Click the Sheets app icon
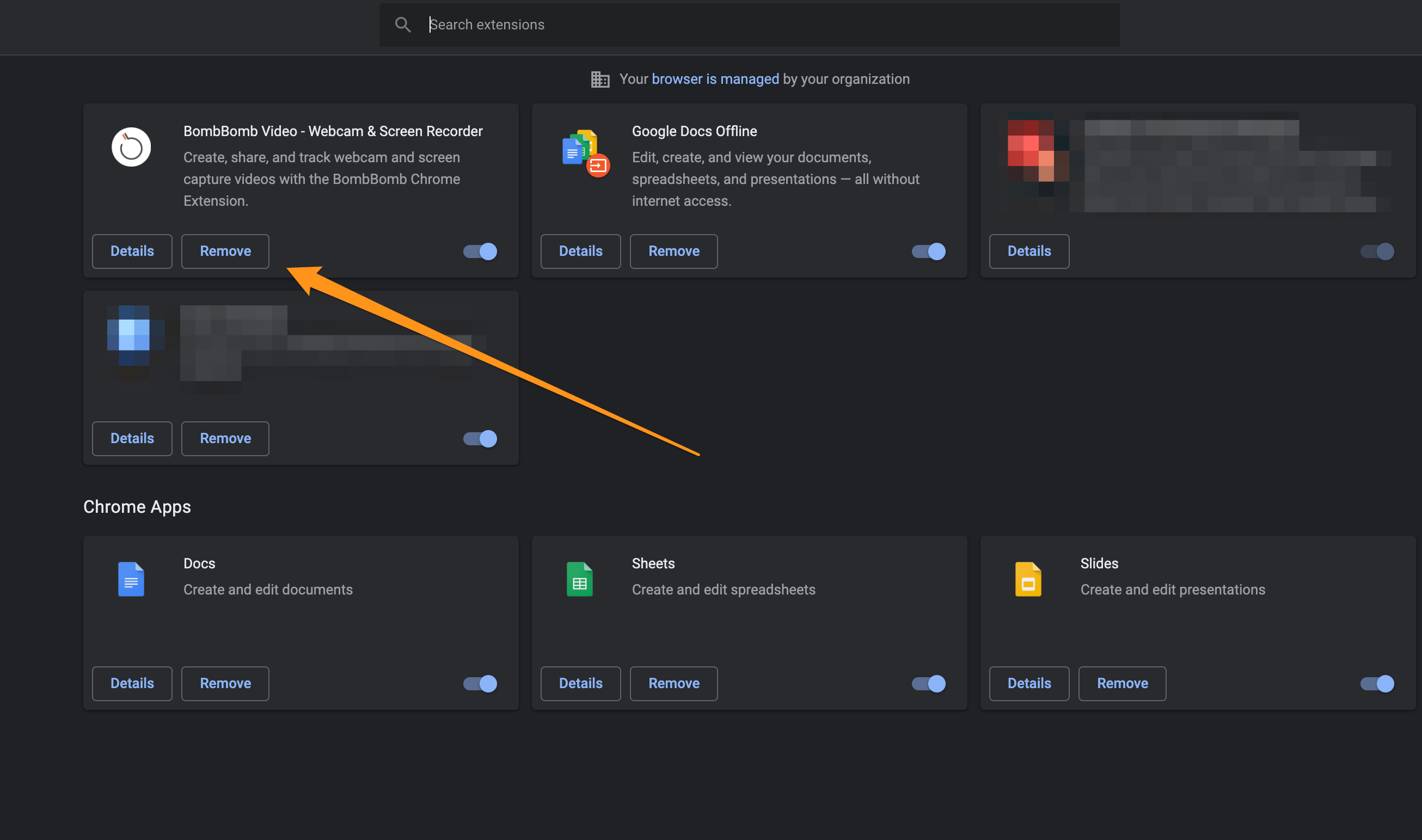1422x840 pixels. 580,579
